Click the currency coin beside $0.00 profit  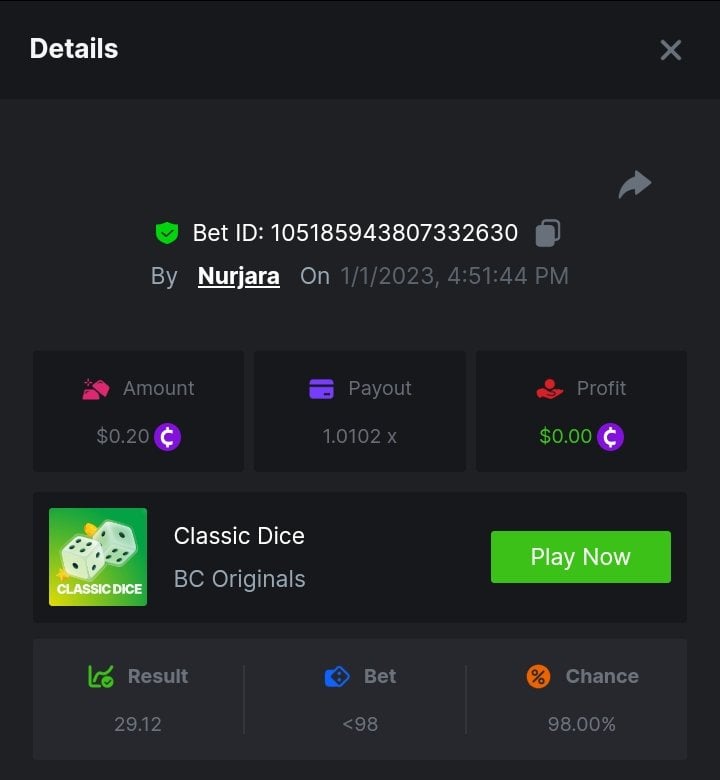tap(610, 437)
